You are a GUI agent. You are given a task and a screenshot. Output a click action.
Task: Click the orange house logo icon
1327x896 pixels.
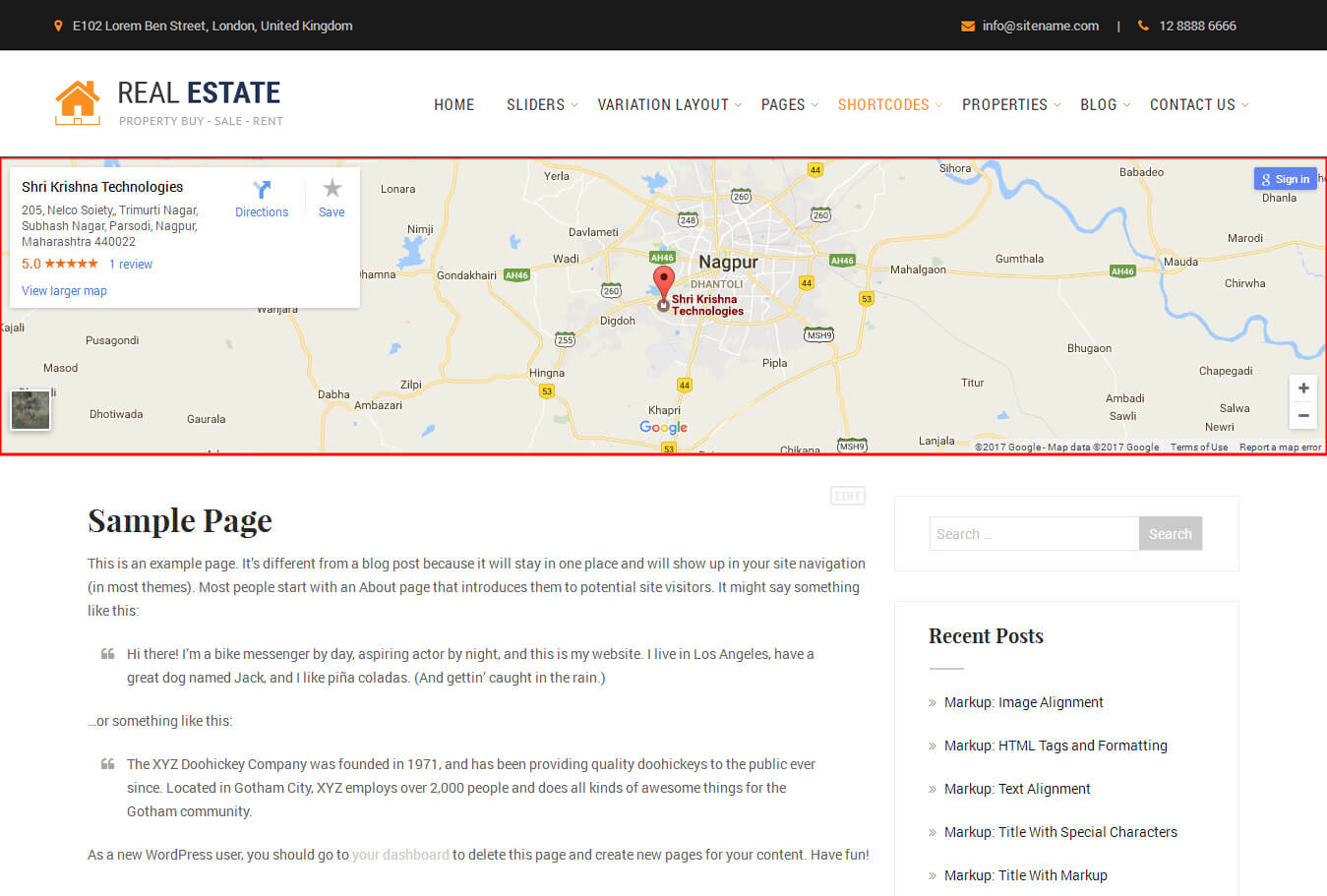[78, 102]
